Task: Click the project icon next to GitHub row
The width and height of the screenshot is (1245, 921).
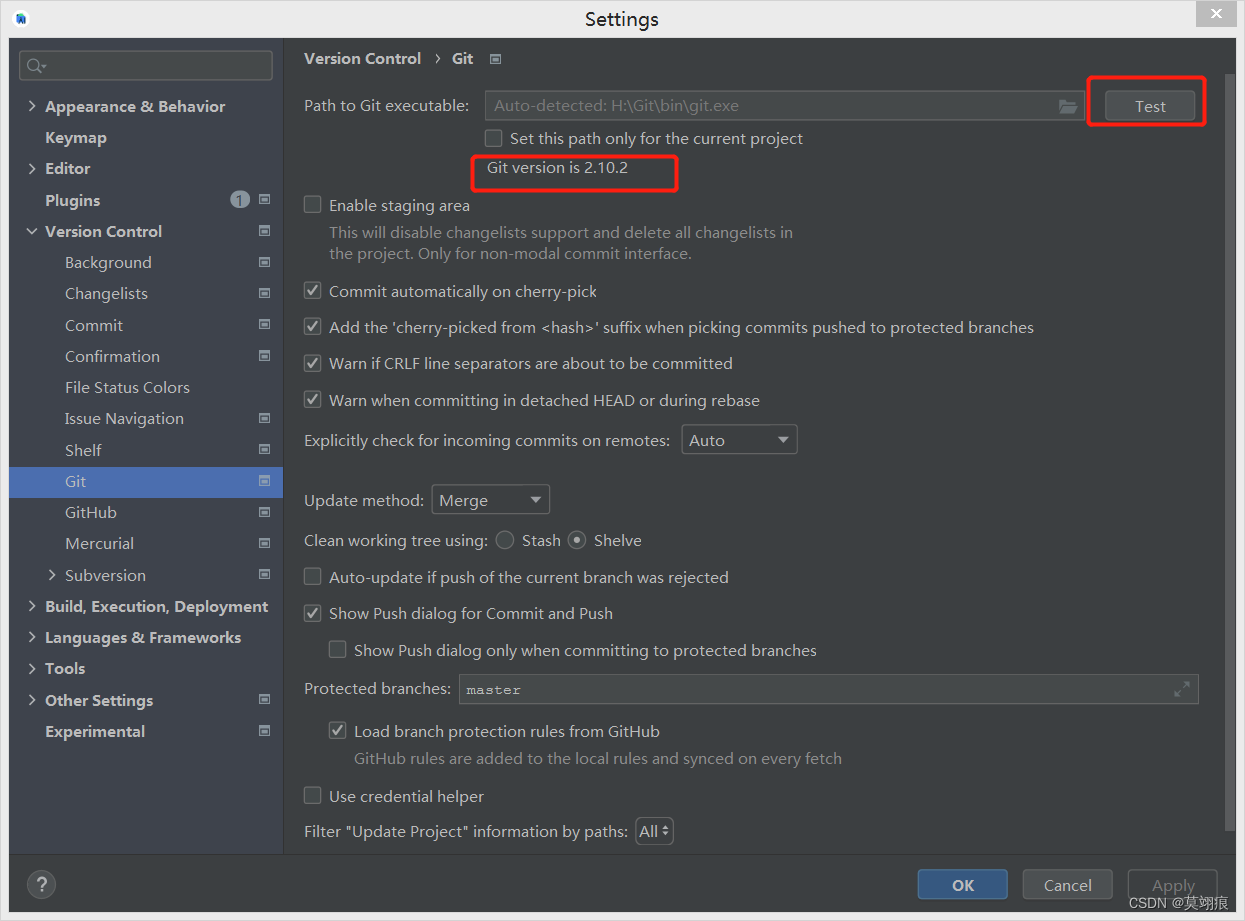Action: coord(264,512)
